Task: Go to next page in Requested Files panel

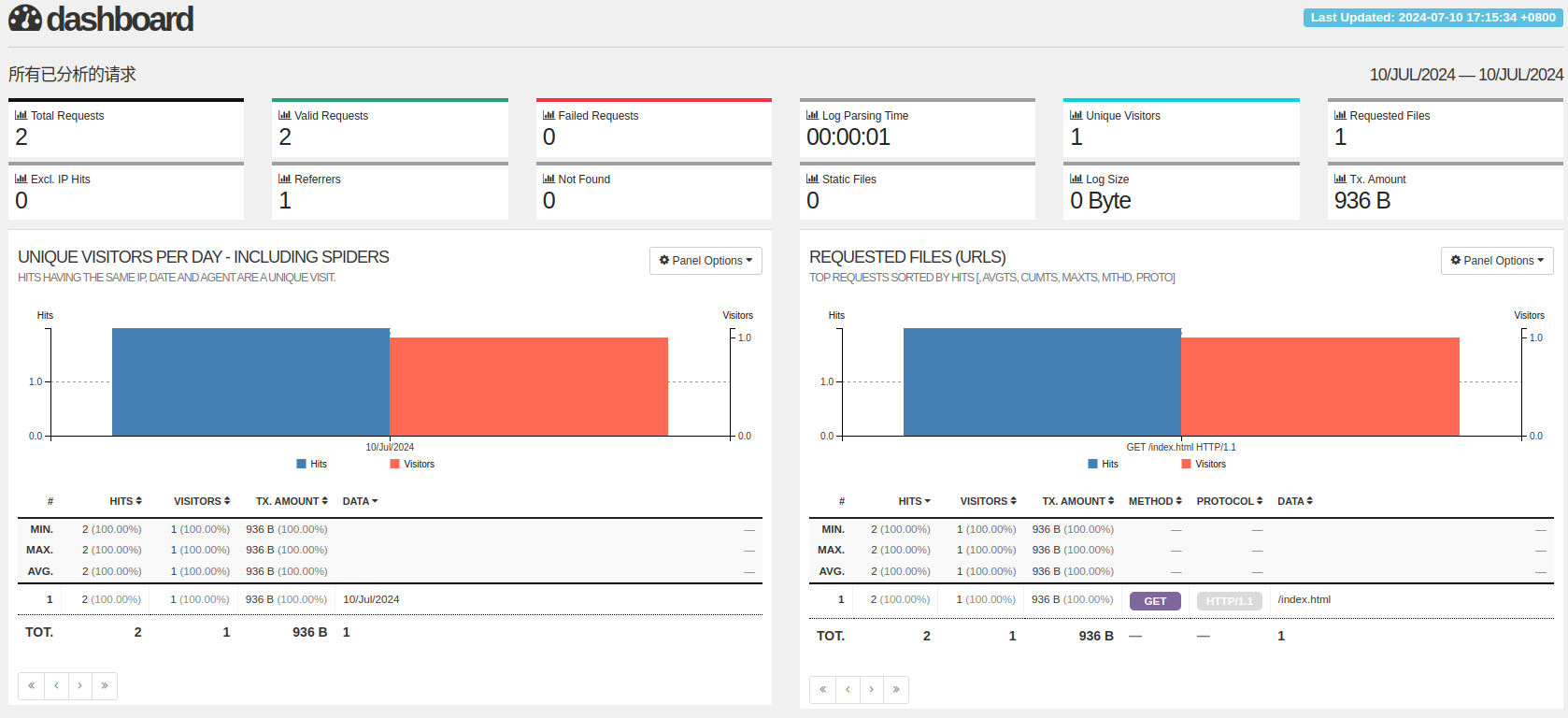Action: 872,689
